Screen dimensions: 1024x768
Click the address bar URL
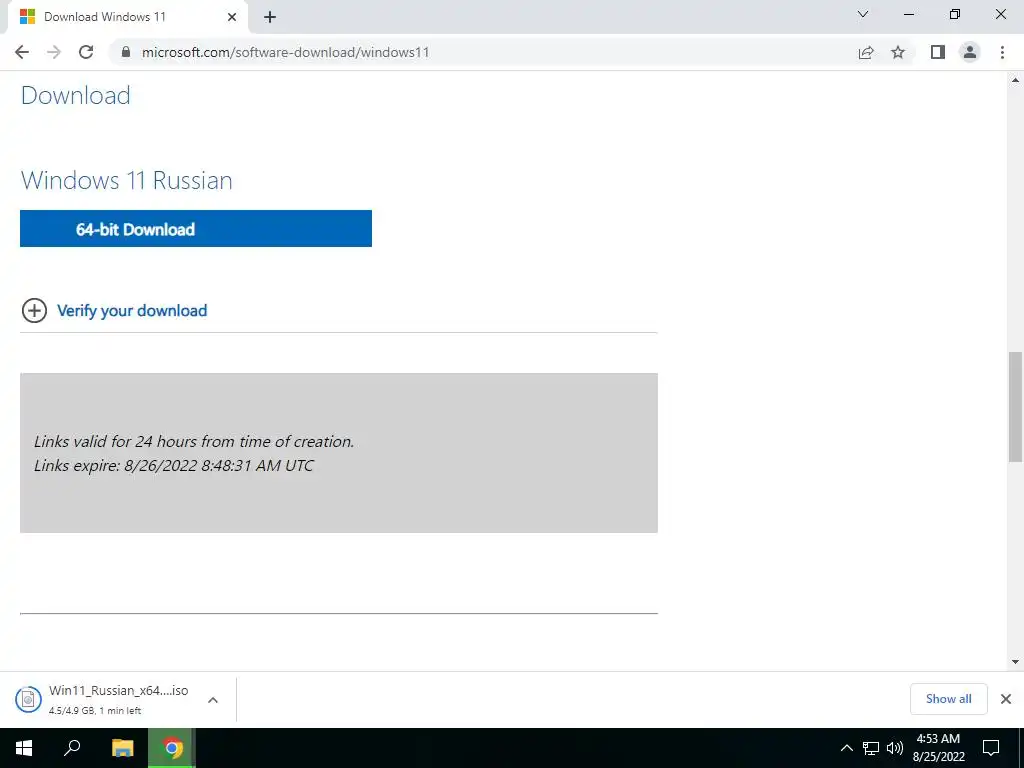tap(285, 52)
